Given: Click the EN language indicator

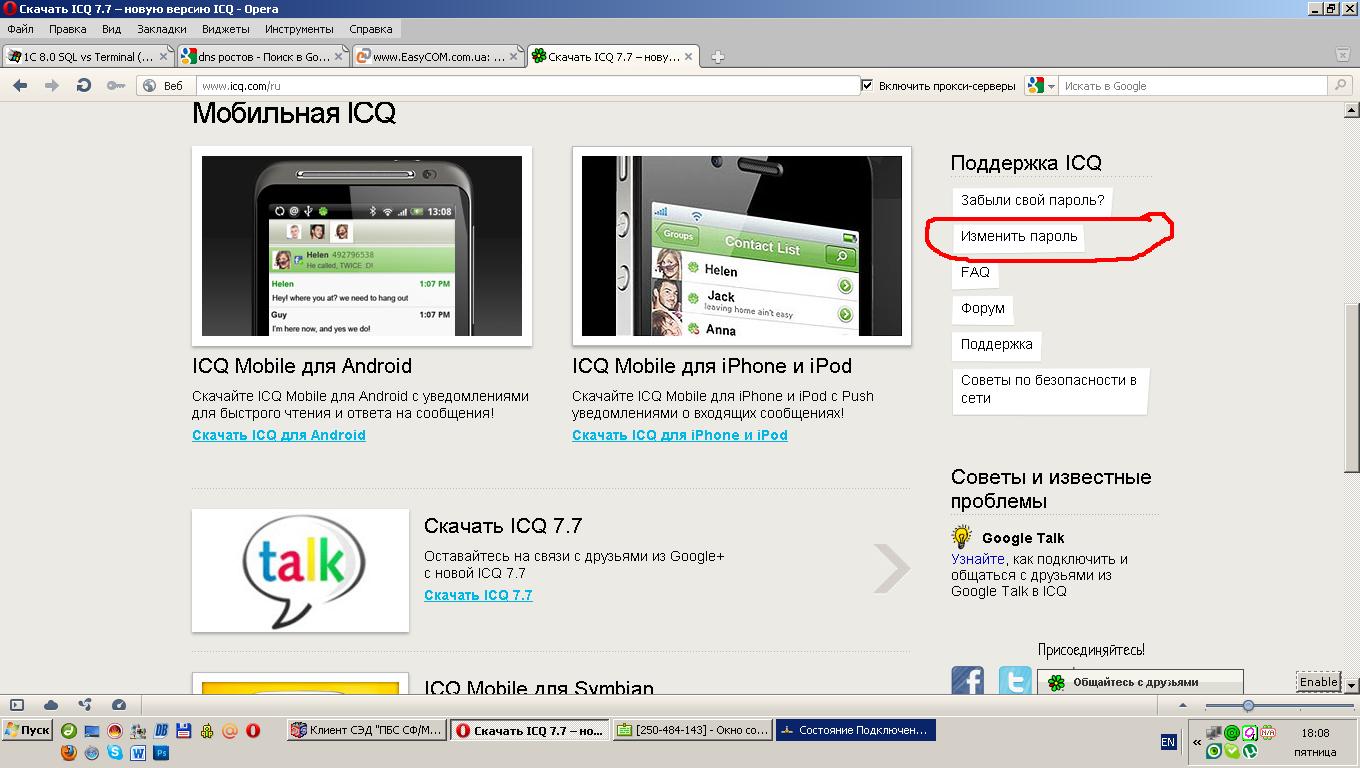Looking at the screenshot, I should pyautogui.click(x=1168, y=742).
